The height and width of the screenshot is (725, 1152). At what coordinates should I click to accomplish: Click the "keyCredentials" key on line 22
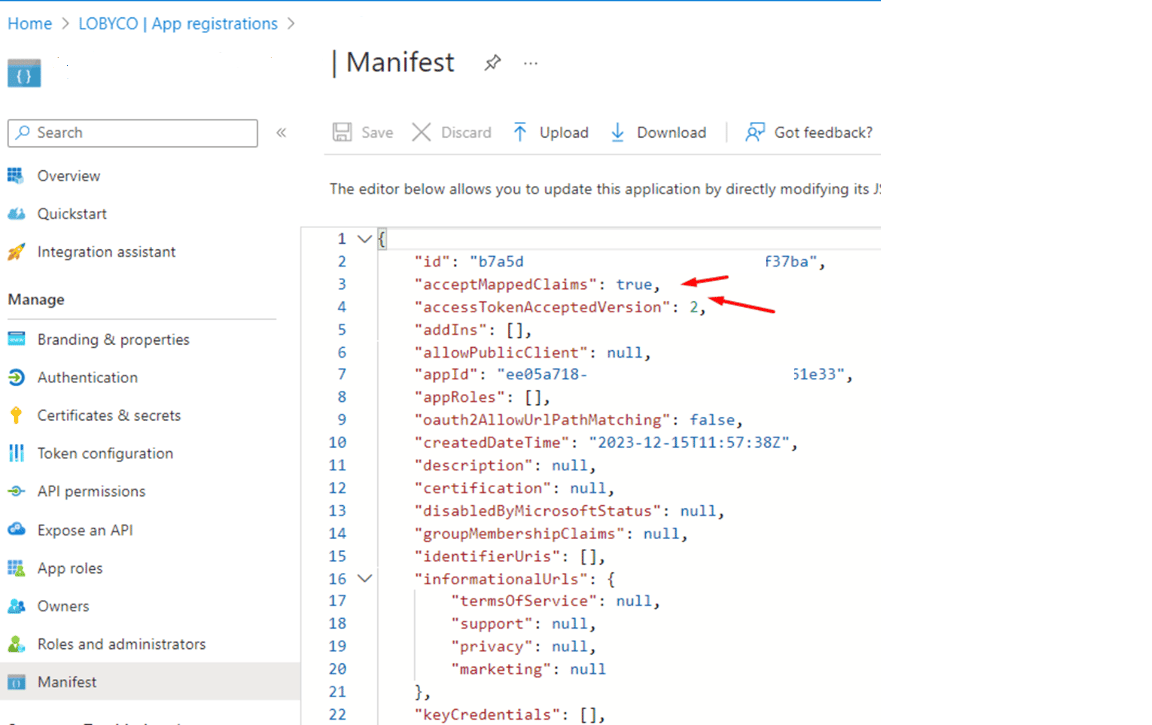pos(487,715)
